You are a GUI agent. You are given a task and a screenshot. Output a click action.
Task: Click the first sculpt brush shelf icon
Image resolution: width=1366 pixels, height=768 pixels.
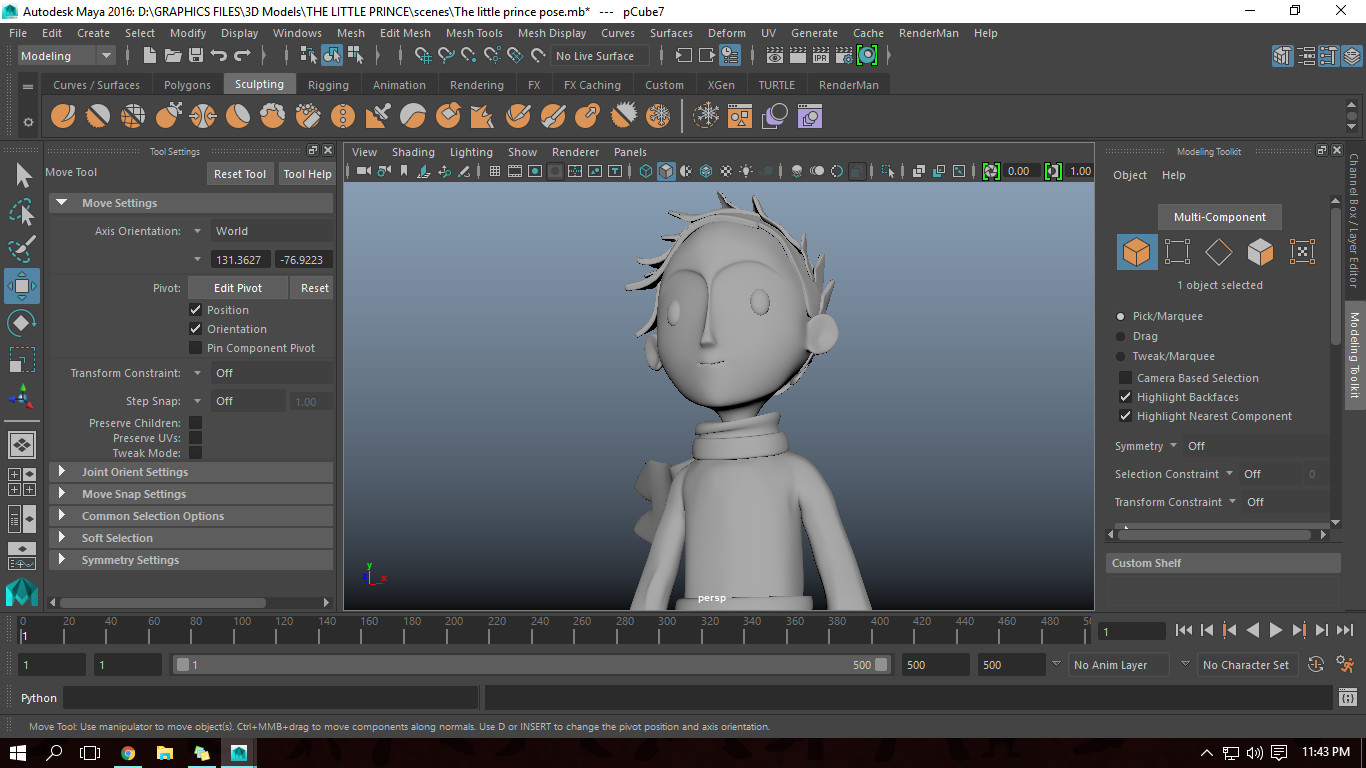click(x=63, y=117)
